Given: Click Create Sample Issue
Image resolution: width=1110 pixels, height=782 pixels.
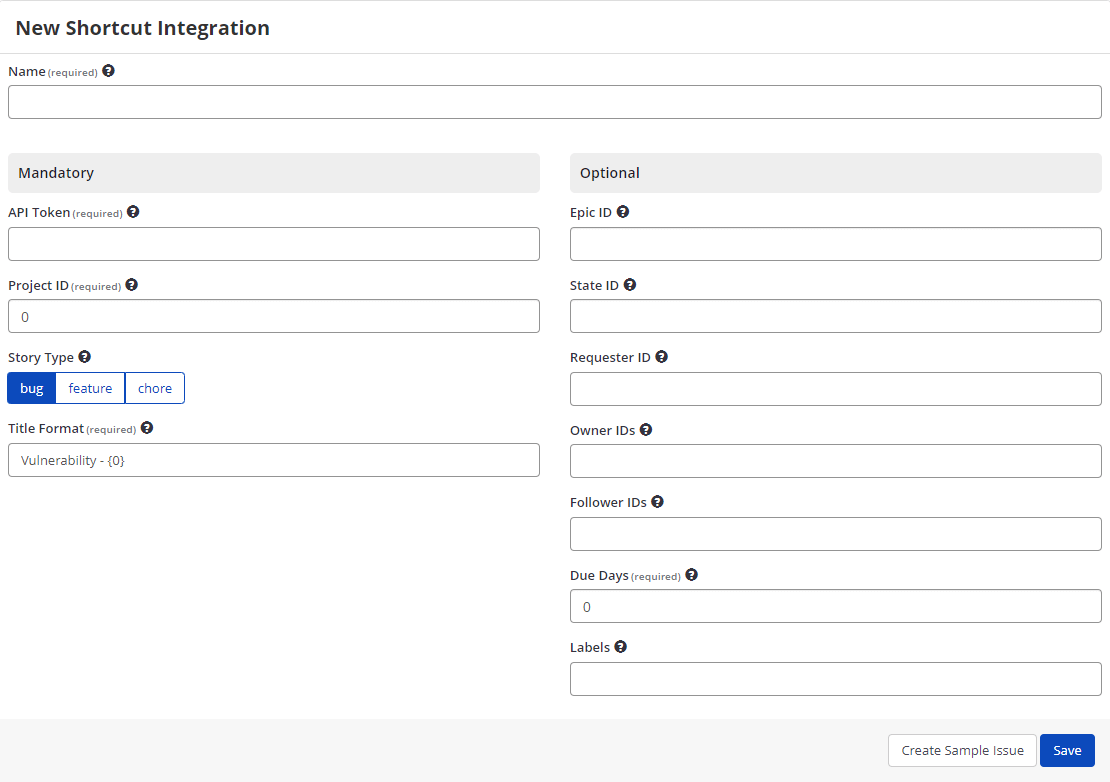Looking at the screenshot, I should 962,750.
